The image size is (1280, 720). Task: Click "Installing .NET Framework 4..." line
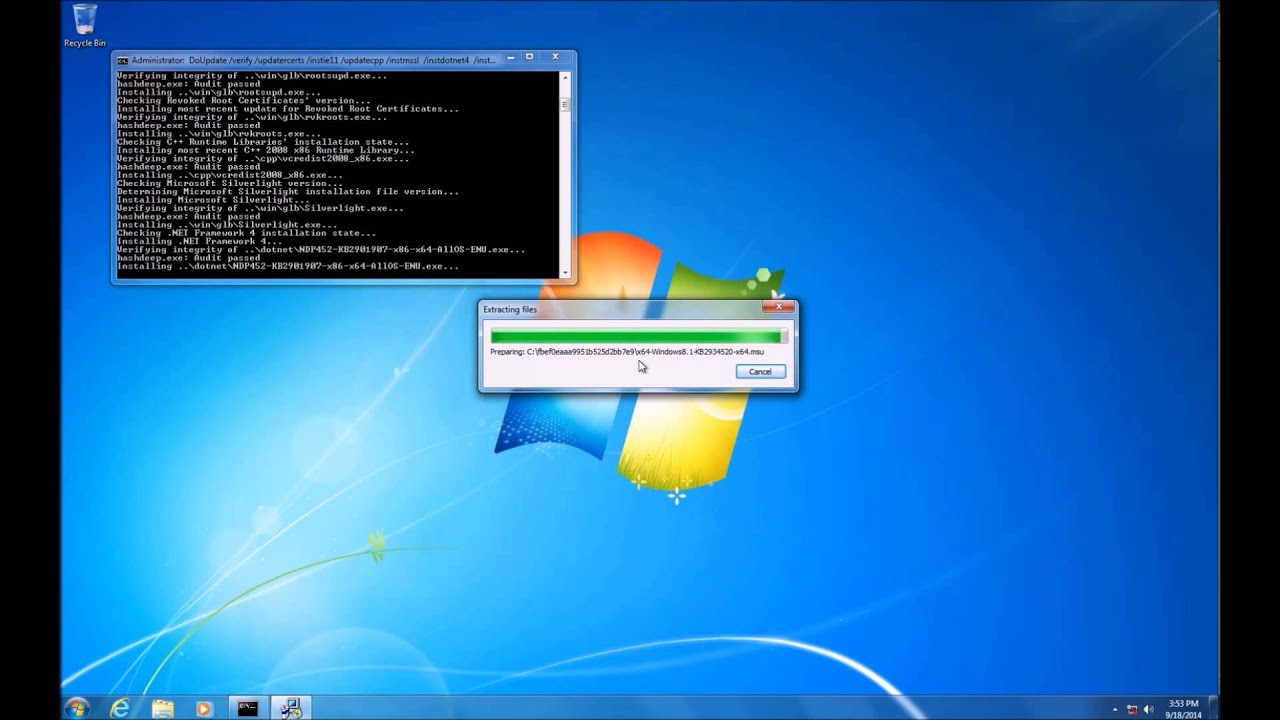click(x=200, y=241)
